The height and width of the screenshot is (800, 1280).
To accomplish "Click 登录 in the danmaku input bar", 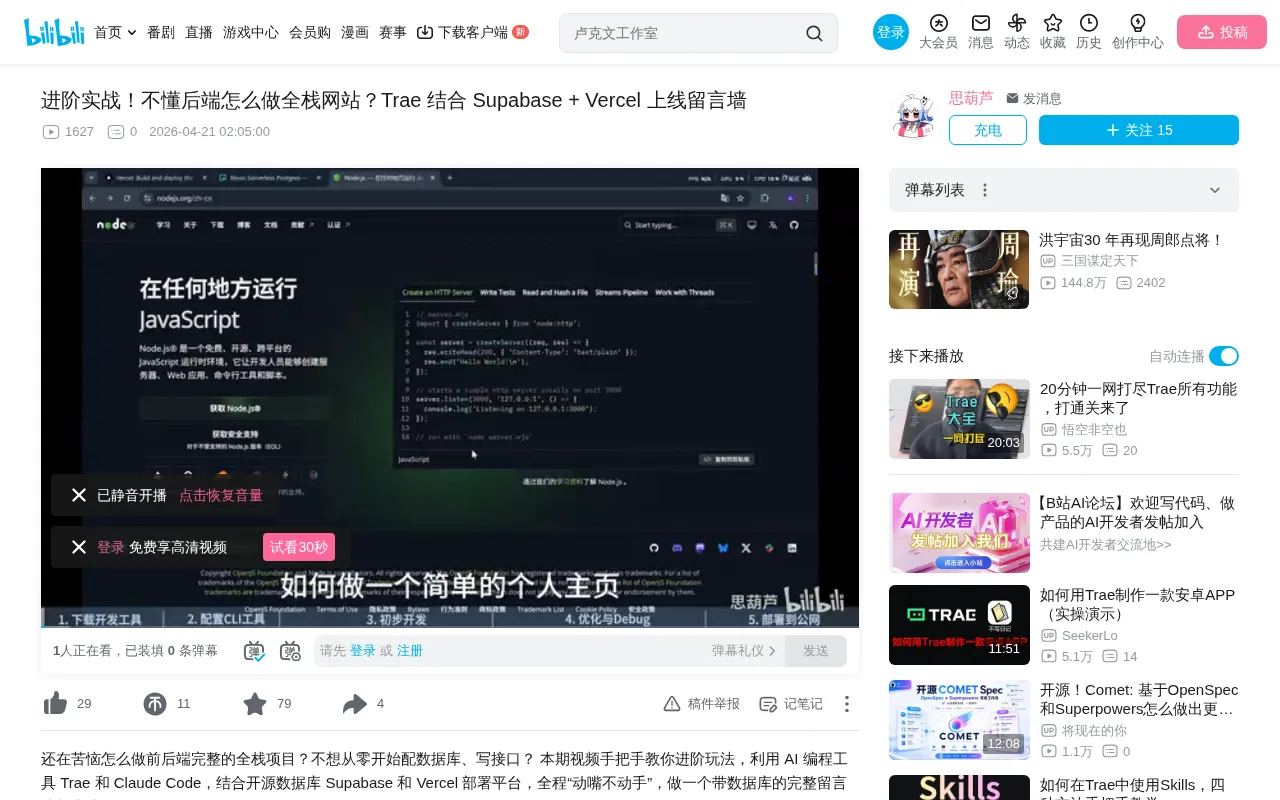I will (363, 651).
